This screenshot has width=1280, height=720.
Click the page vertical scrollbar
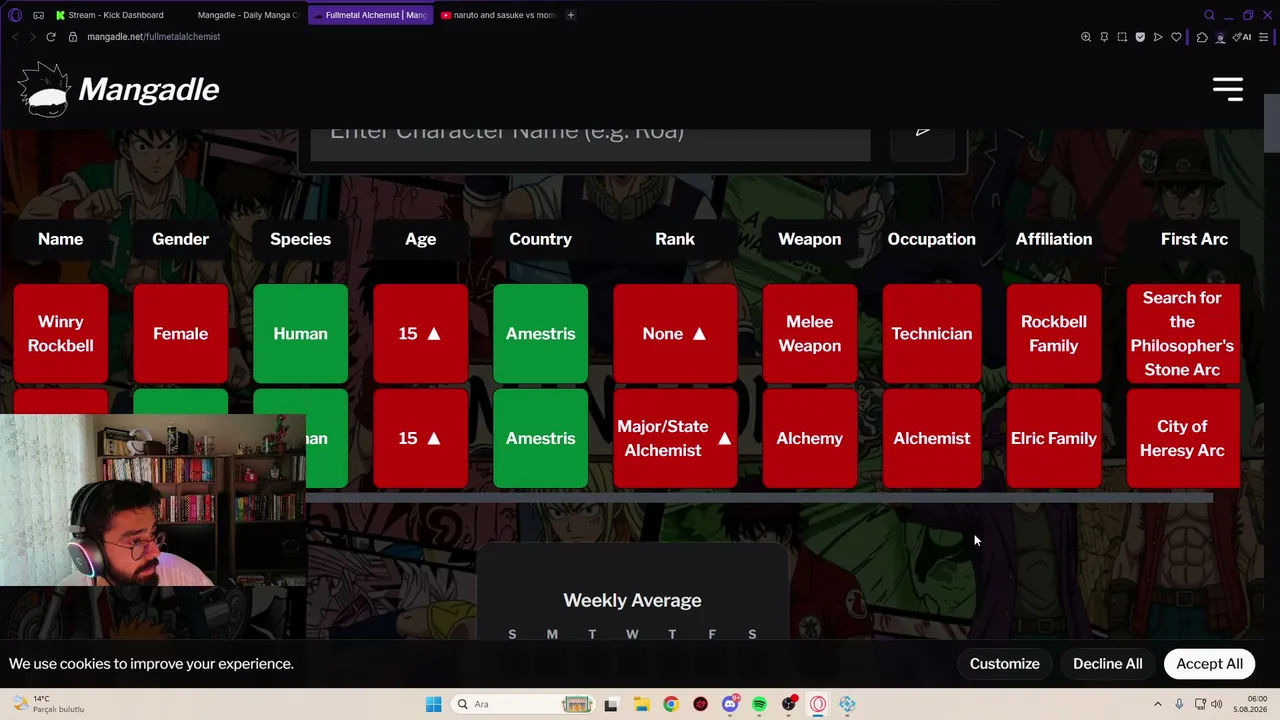tap(1271, 124)
